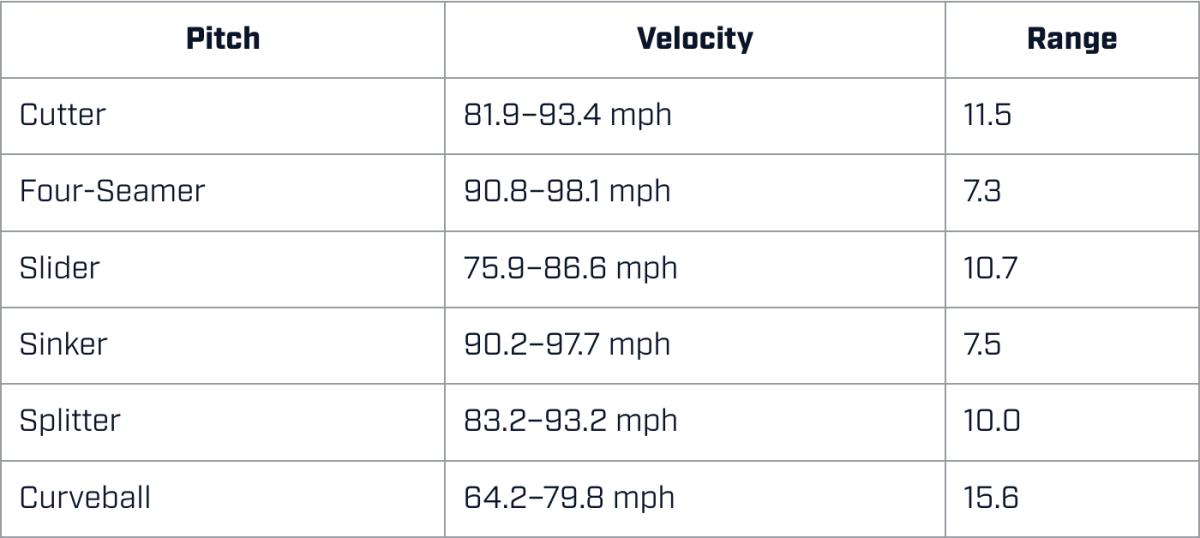Select the Splitter pitch cell
This screenshot has height=538, width=1200.
(x=70, y=420)
